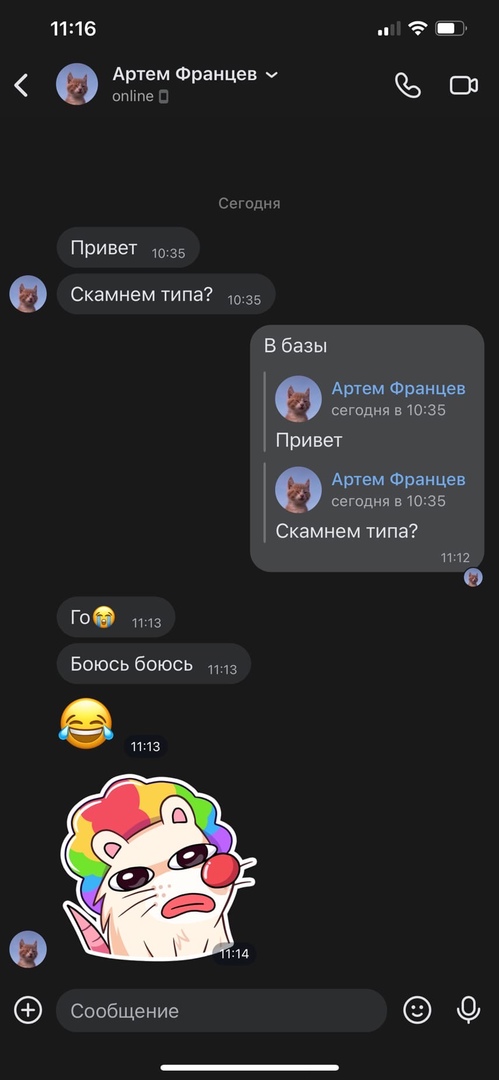Tap the Го message with crying emoji
499x1080 pixels.
coord(116,617)
